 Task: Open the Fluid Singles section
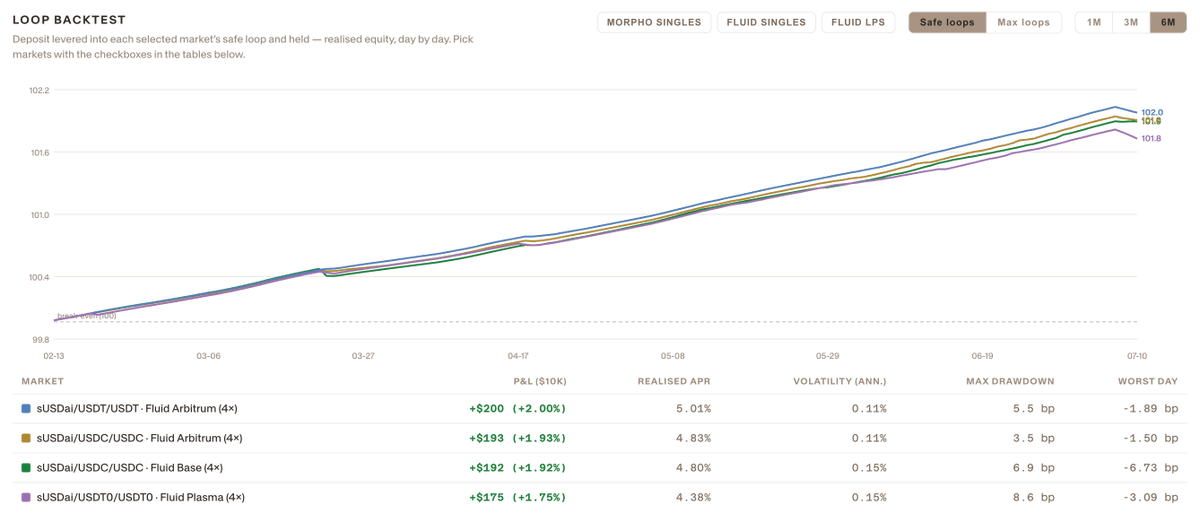(x=767, y=22)
